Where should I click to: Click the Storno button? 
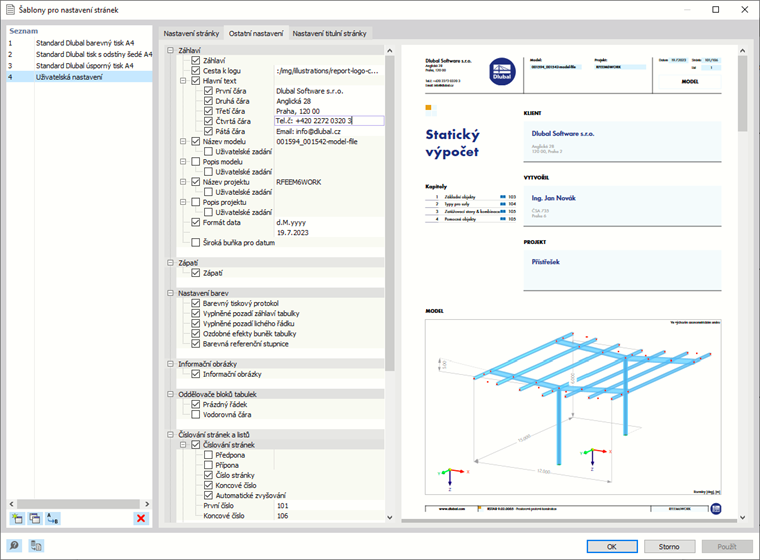click(669, 546)
